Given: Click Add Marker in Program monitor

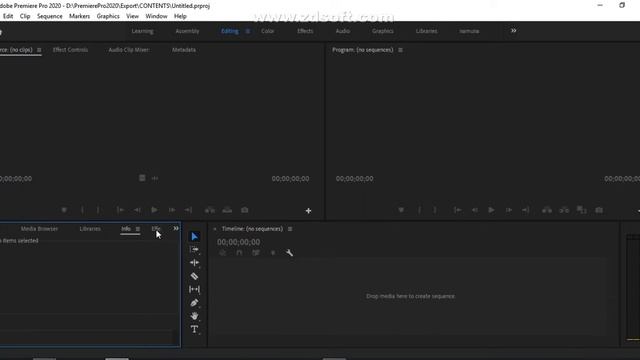Looking at the screenshot, I should 401,210.
